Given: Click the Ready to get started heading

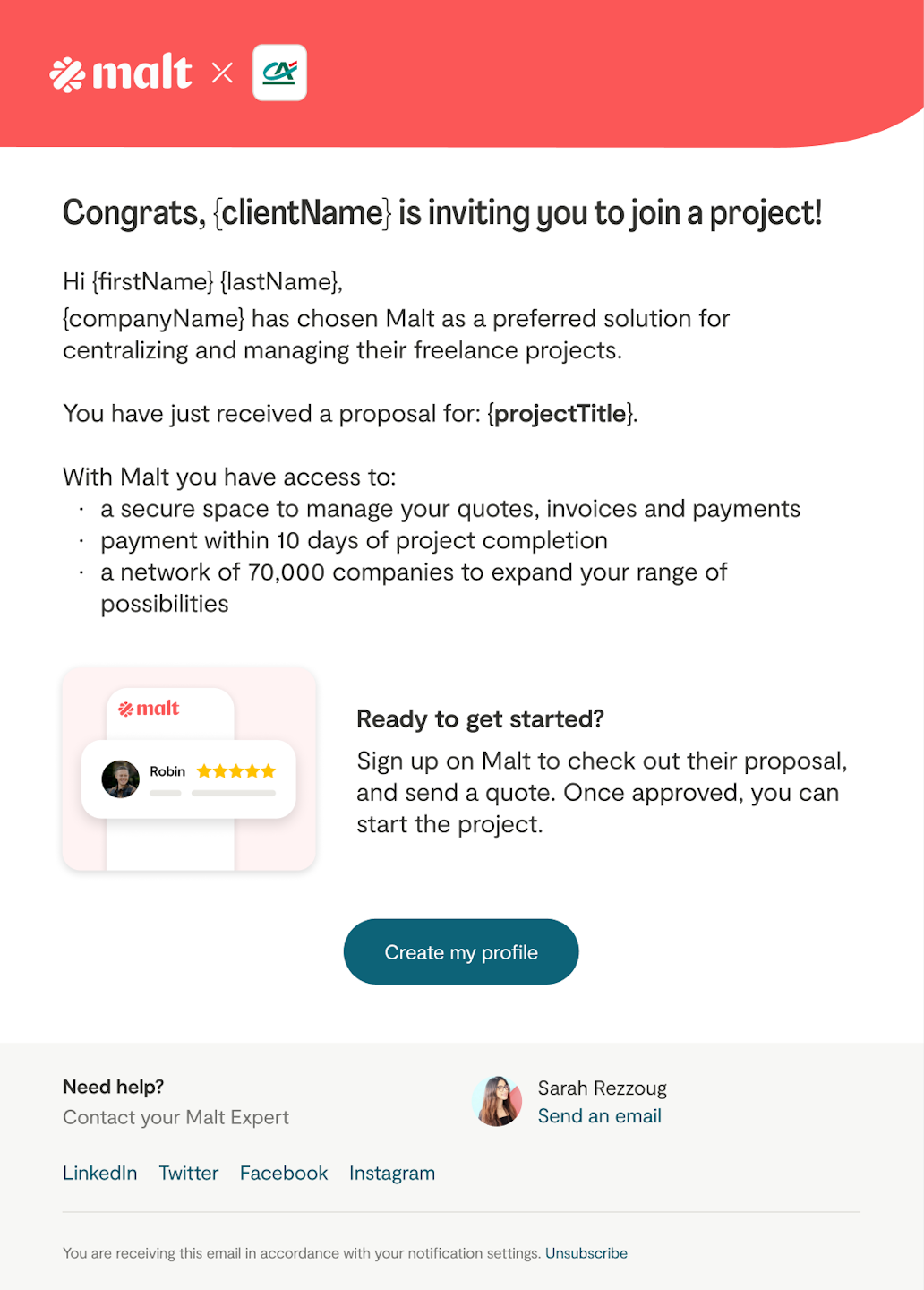Looking at the screenshot, I should pos(480,719).
